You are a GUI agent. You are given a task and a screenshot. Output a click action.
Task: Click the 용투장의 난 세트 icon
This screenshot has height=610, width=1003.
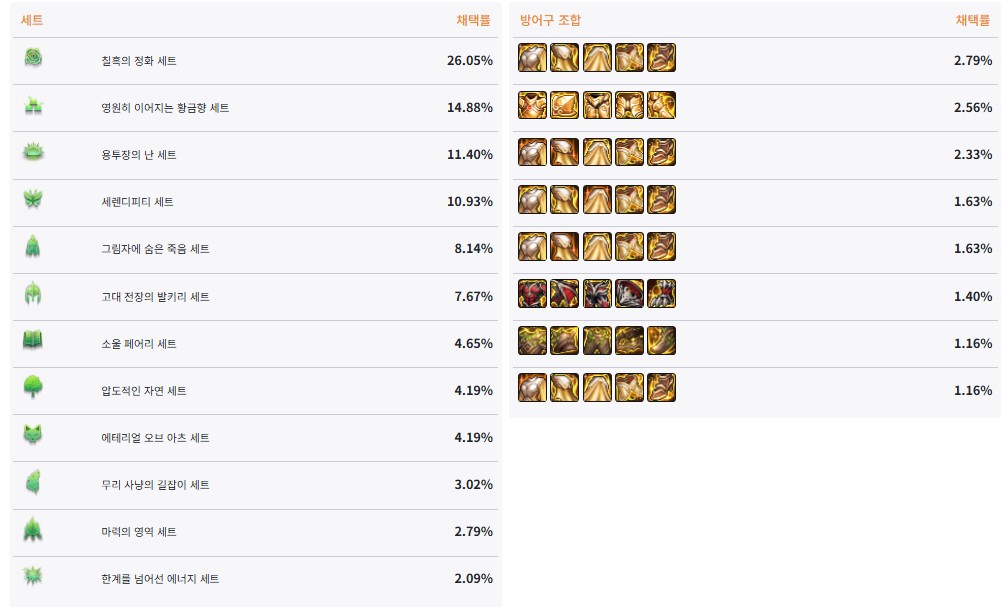coord(33,153)
